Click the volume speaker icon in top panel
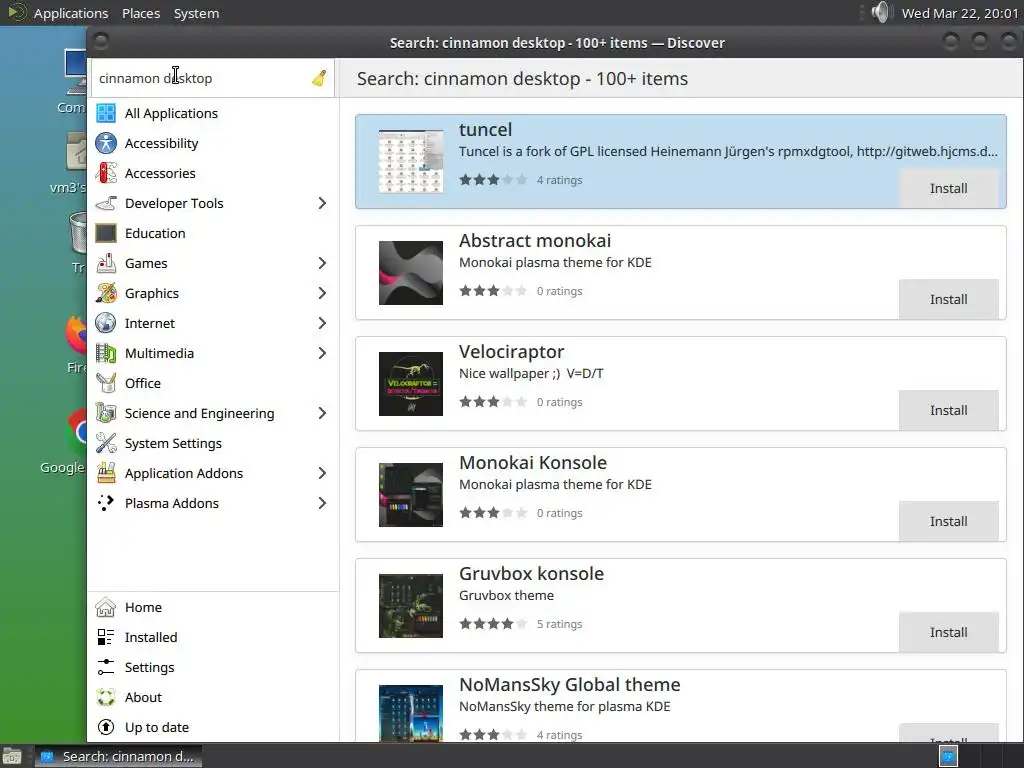Image resolution: width=1024 pixels, height=768 pixels. (881, 12)
